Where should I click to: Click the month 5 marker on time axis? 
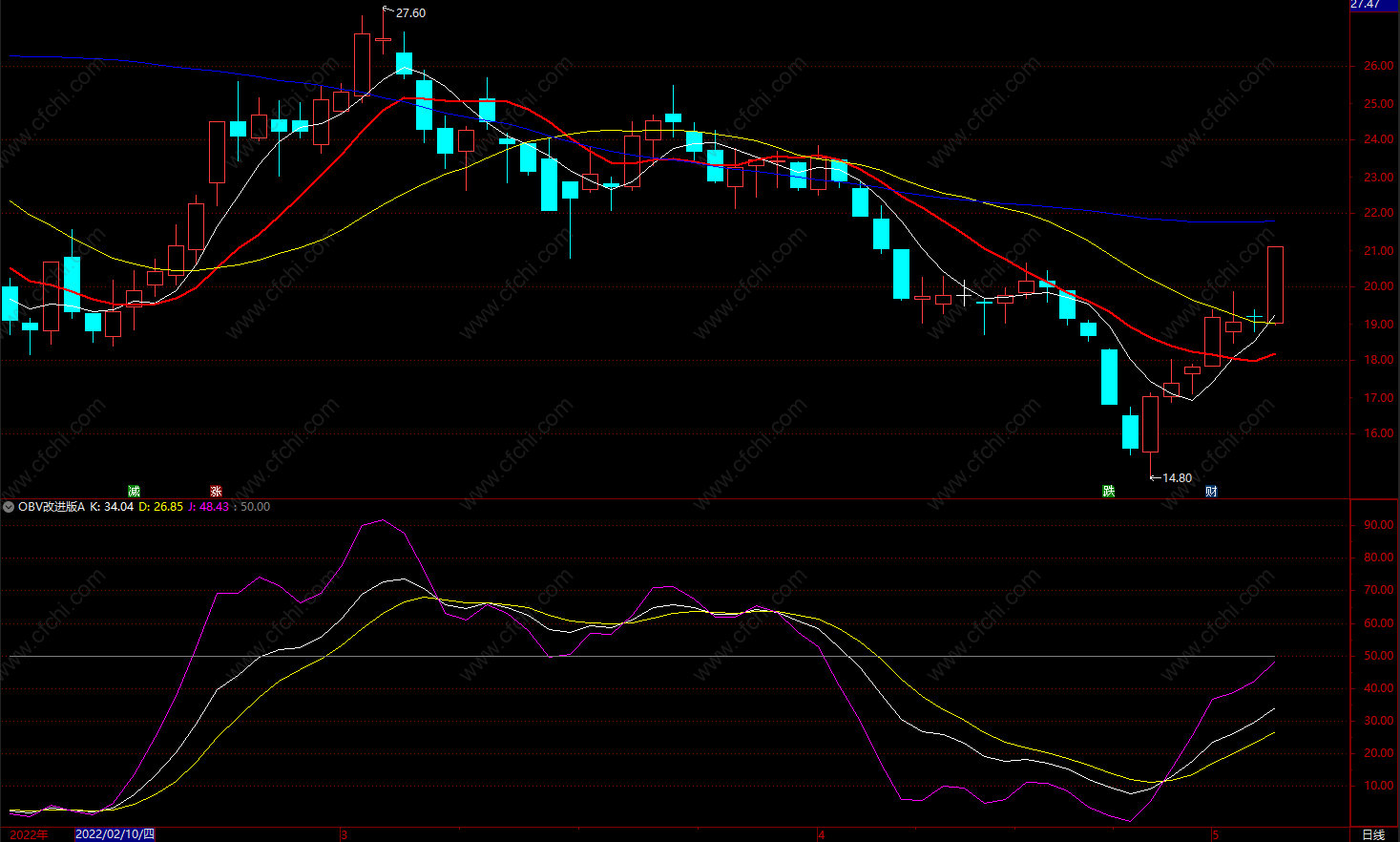coord(1216,834)
